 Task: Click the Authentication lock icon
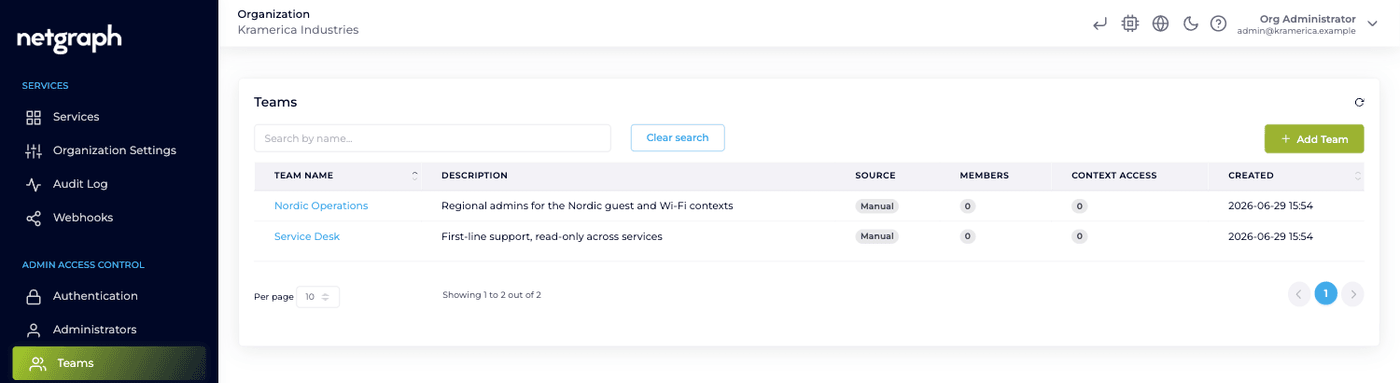tap(34, 296)
